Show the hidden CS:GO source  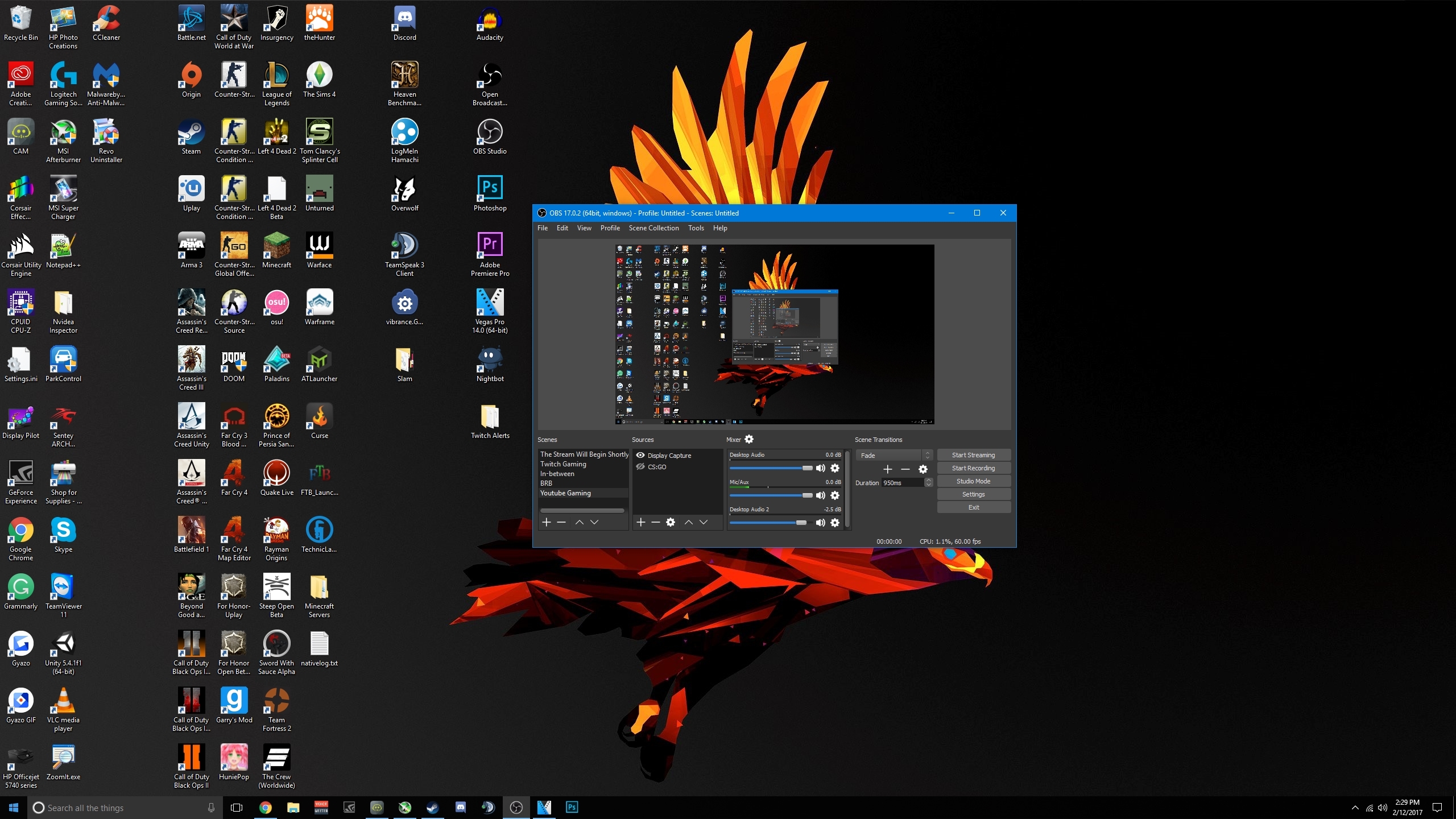click(640, 466)
